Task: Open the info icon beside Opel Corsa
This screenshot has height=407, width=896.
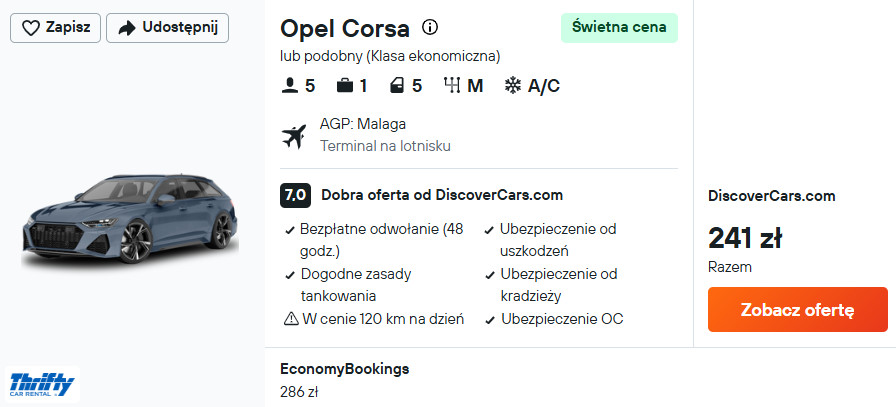Action: pos(430,27)
